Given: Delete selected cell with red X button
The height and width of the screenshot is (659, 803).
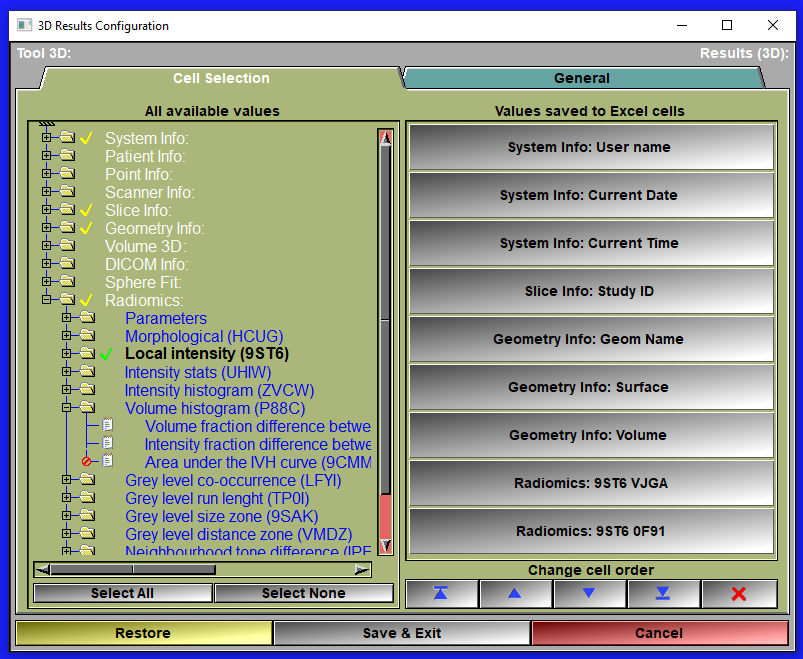Looking at the screenshot, I should click(x=739, y=593).
